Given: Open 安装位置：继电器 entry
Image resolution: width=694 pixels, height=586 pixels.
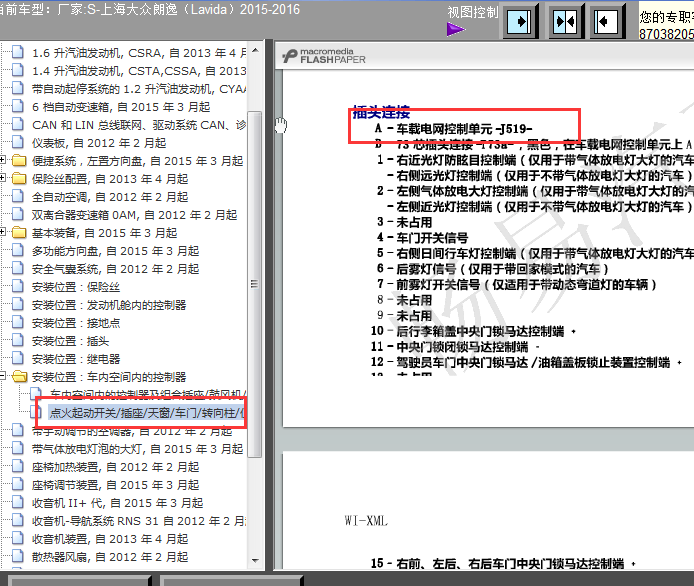Looking at the screenshot, I should coord(76,359).
